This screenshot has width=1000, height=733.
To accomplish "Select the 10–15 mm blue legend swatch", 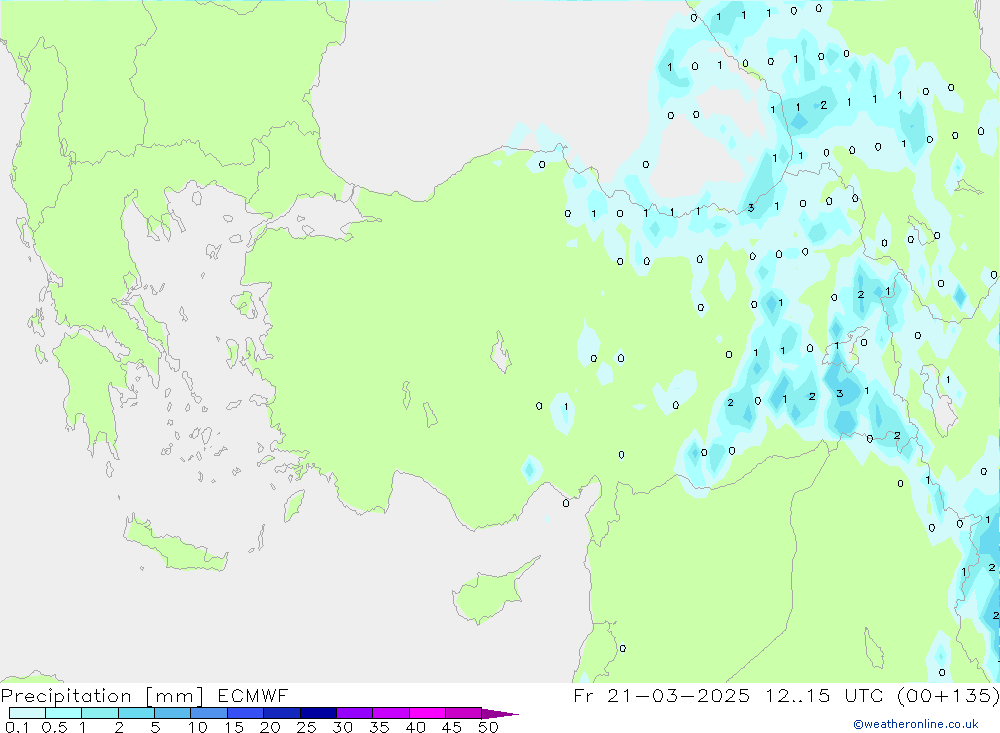I will [209, 713].
